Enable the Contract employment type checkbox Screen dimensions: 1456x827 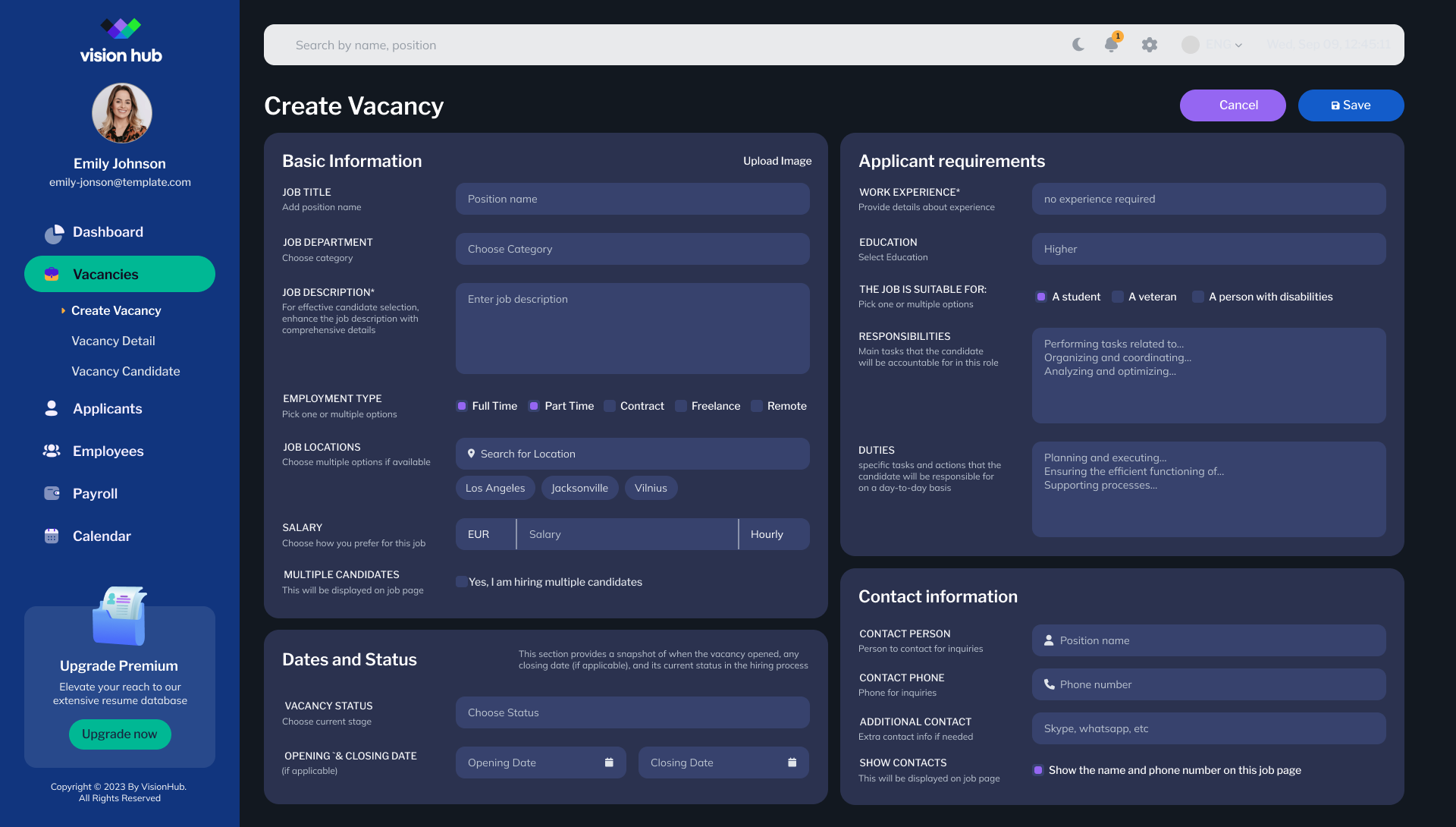[x=610, y=406]
